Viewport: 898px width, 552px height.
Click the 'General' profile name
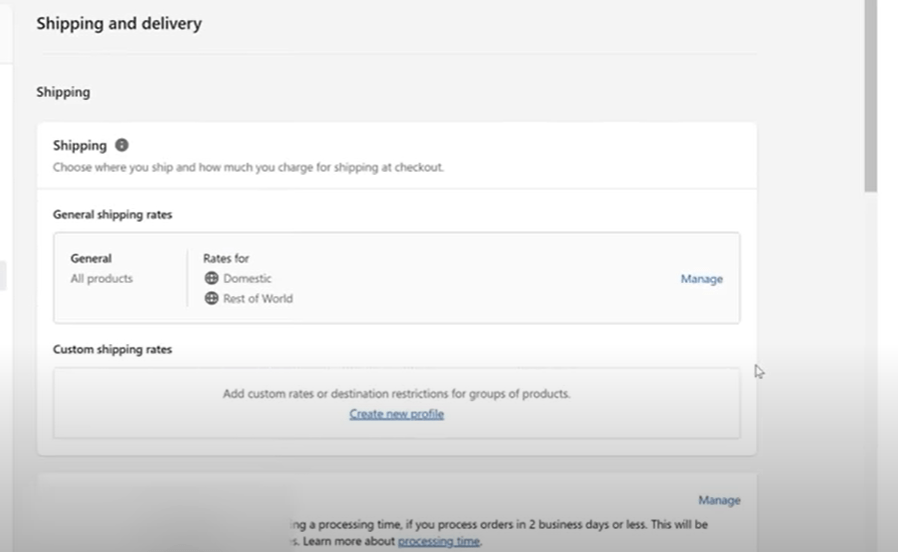coord(91,258)
